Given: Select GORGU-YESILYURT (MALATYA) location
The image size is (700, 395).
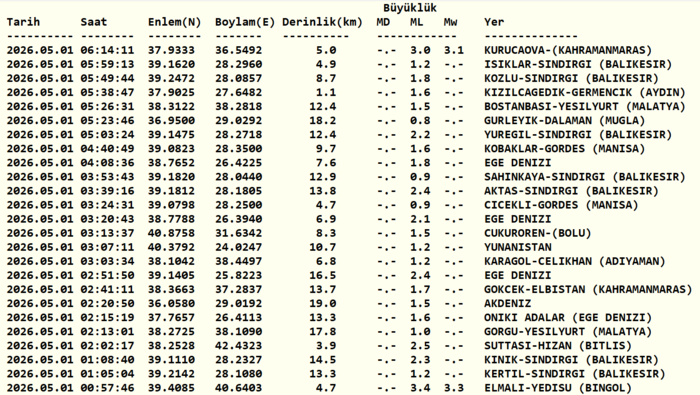Looking at the screenshot, I should coord(568,332).
